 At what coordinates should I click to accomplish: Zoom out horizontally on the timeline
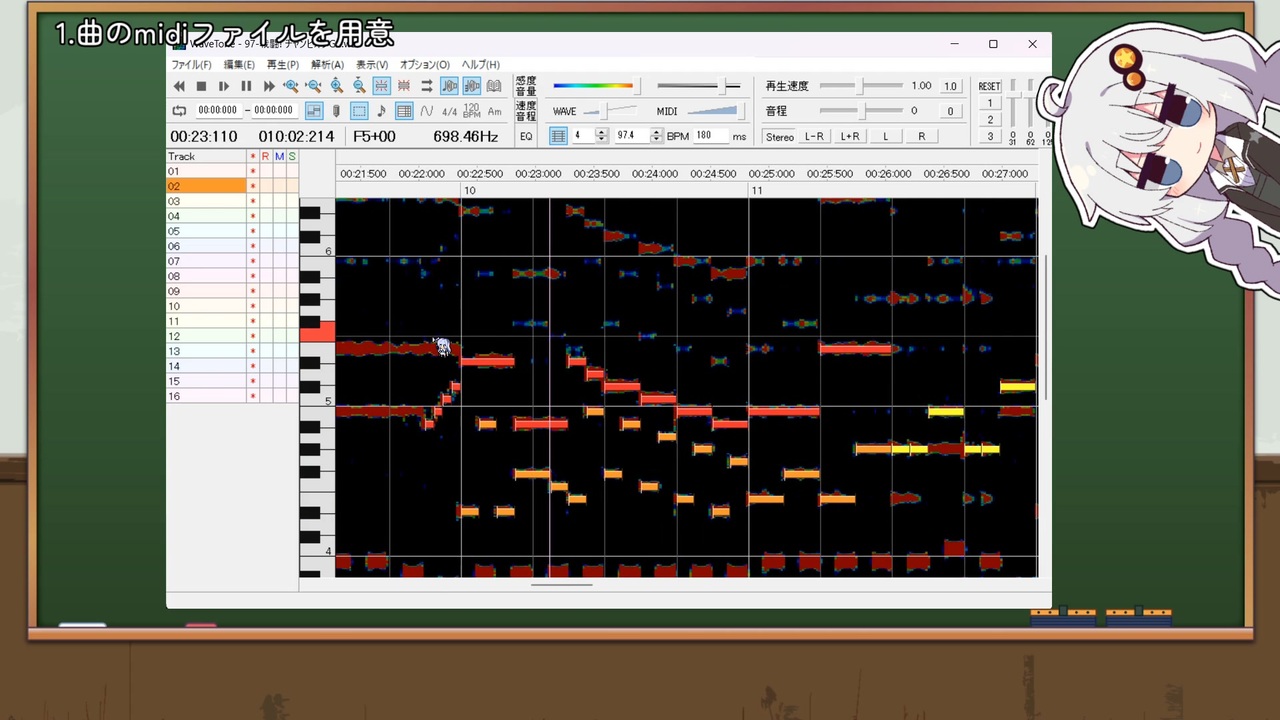click(x=314, y=87)
